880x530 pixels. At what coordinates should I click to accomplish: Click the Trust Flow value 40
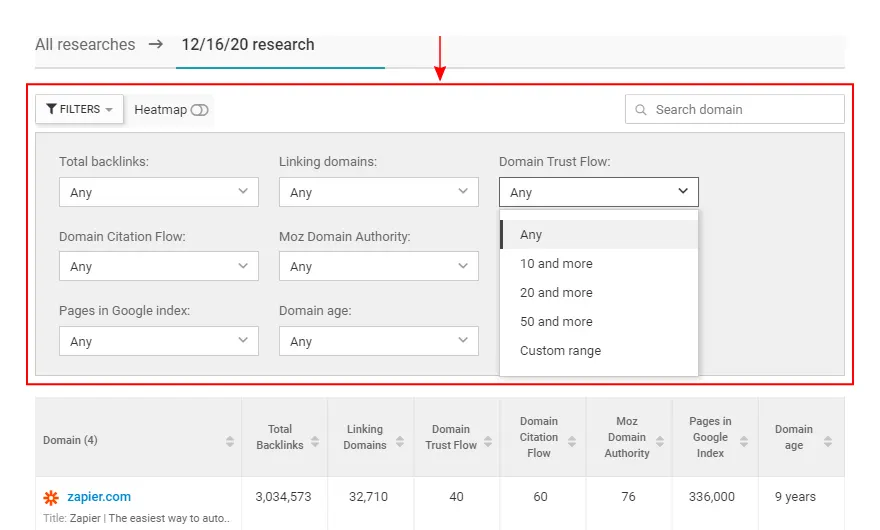[x=456, y=497]
